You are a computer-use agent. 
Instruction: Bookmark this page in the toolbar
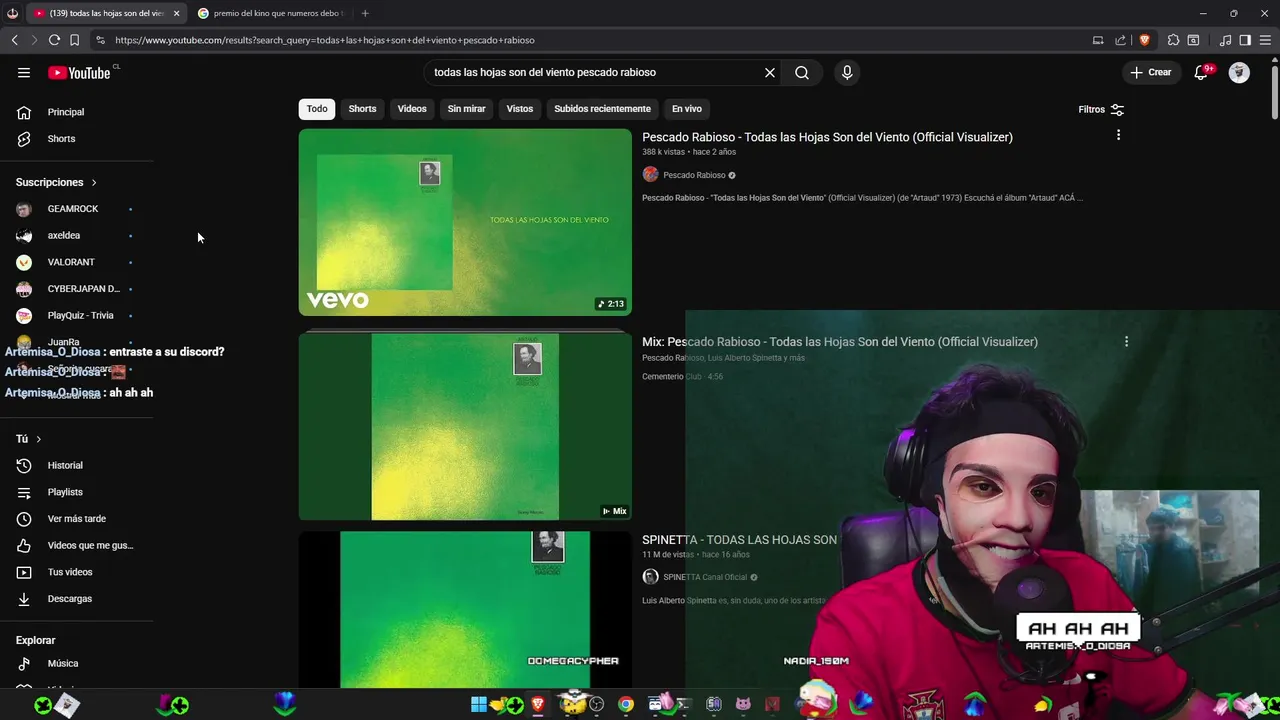(74, 40)
